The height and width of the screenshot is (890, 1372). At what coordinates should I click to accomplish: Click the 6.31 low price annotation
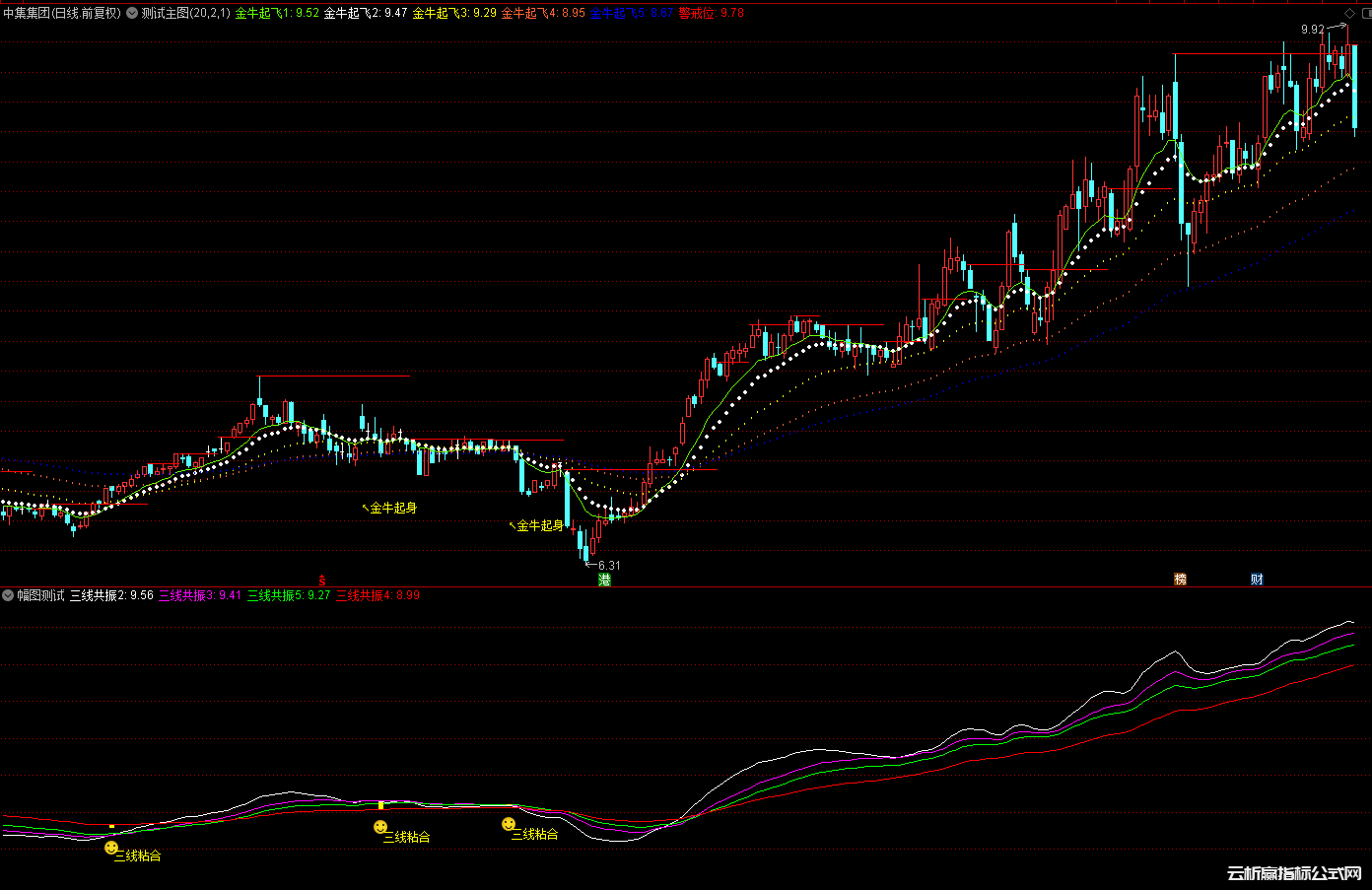tap(609, 566)
